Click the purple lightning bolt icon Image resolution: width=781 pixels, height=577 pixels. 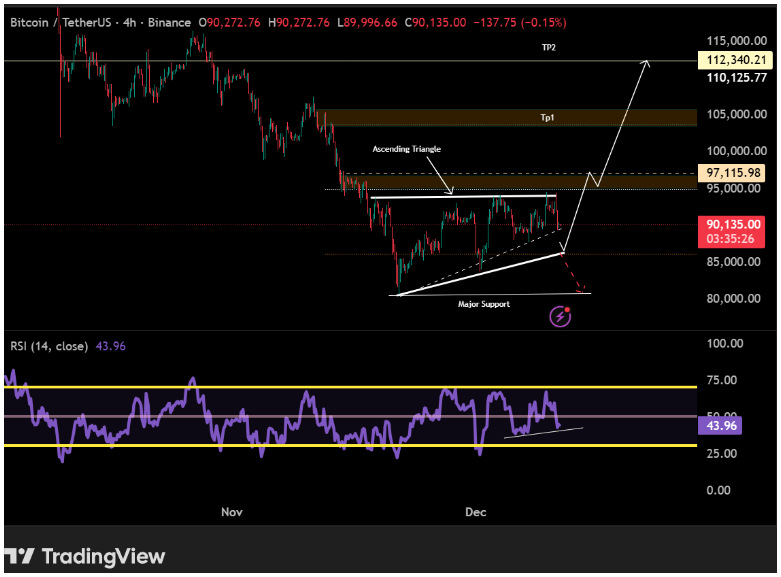[x=562, y=317]
